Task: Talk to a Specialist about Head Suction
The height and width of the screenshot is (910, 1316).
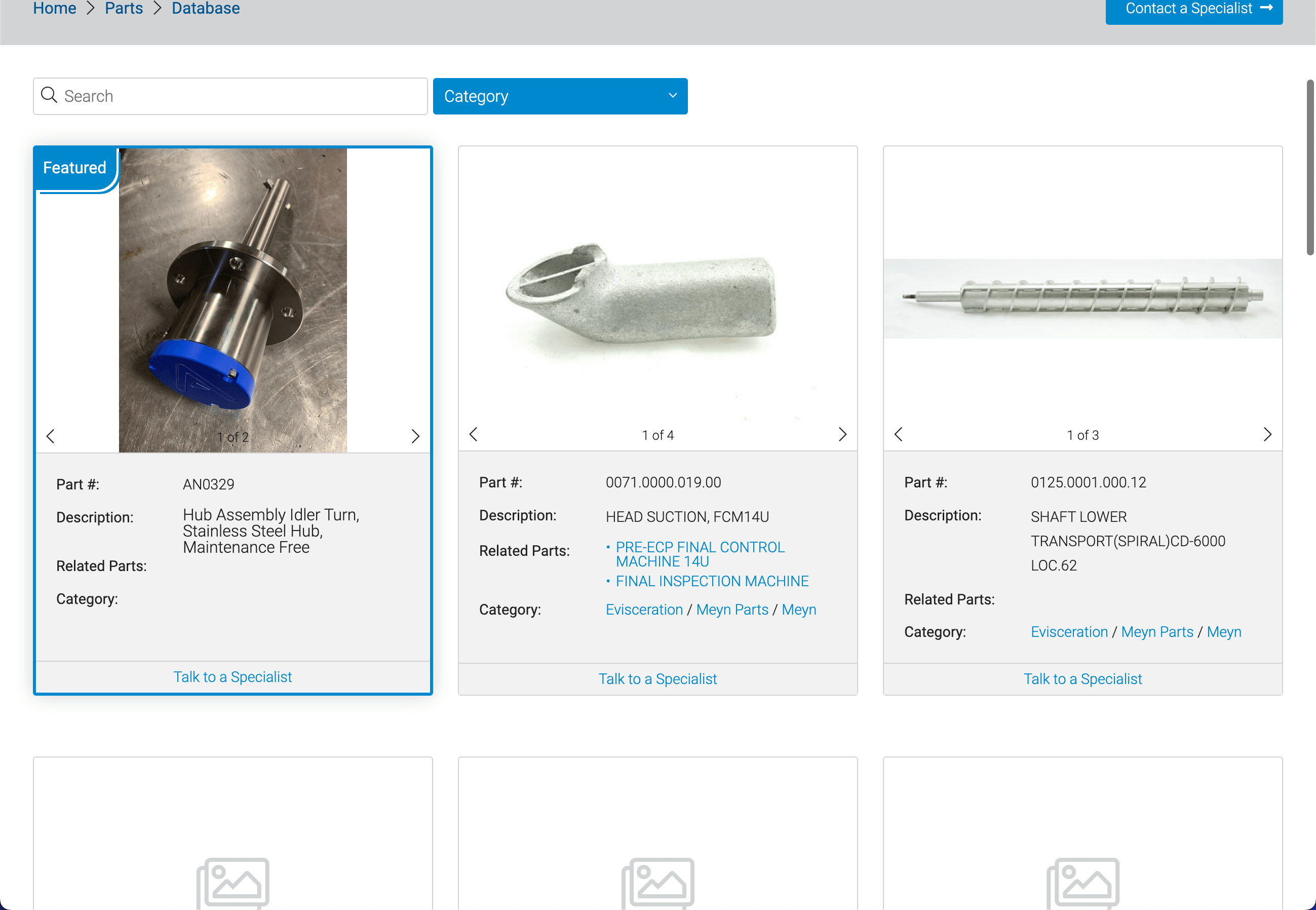Action: tap(657, 678)
